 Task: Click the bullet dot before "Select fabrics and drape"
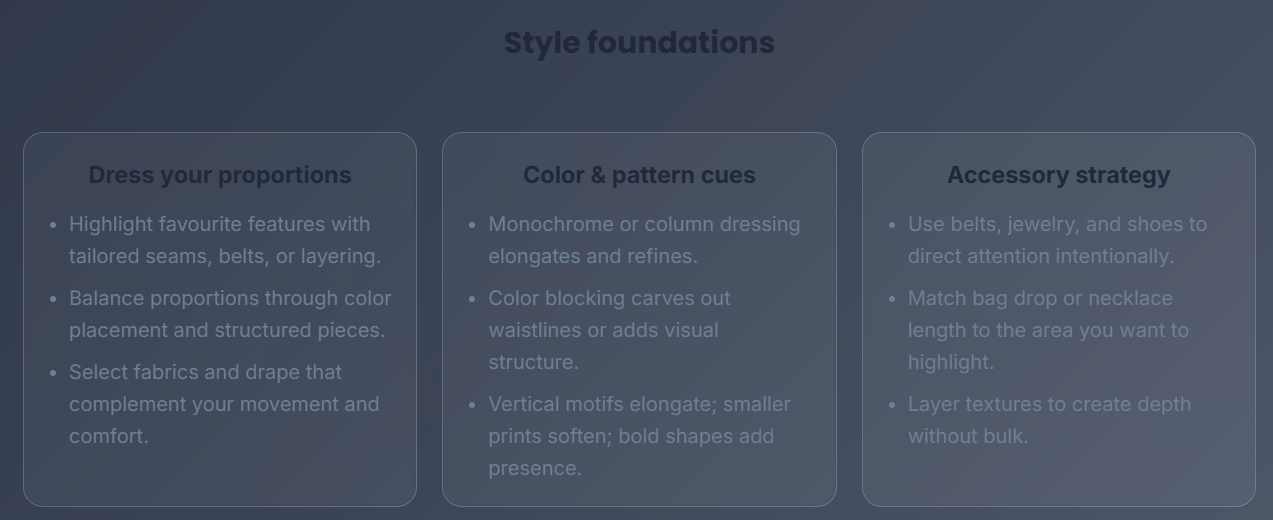pyautogui.click(x=53, y=373)
